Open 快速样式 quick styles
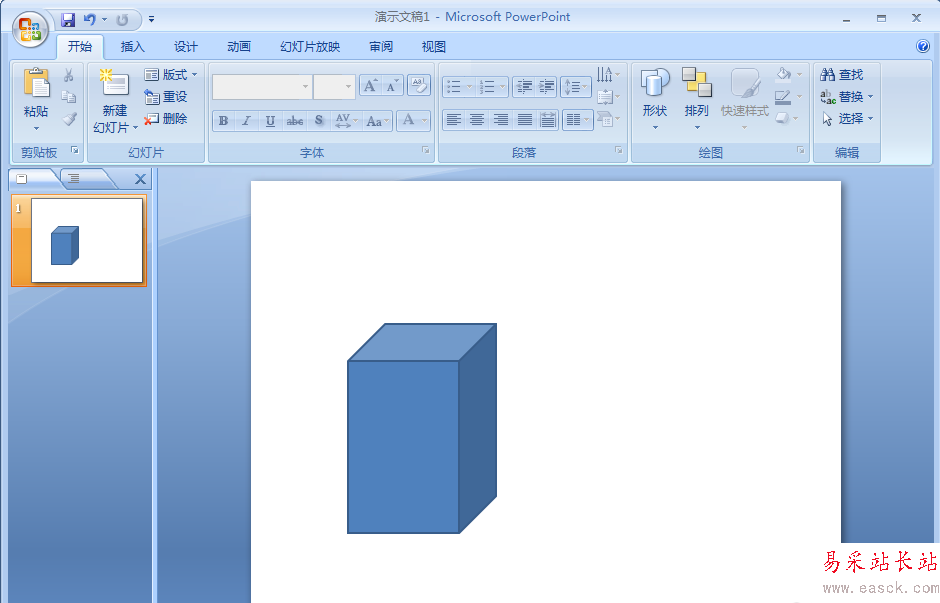The width and height of the screenshot is (940, 603). (x=745, y=99)
